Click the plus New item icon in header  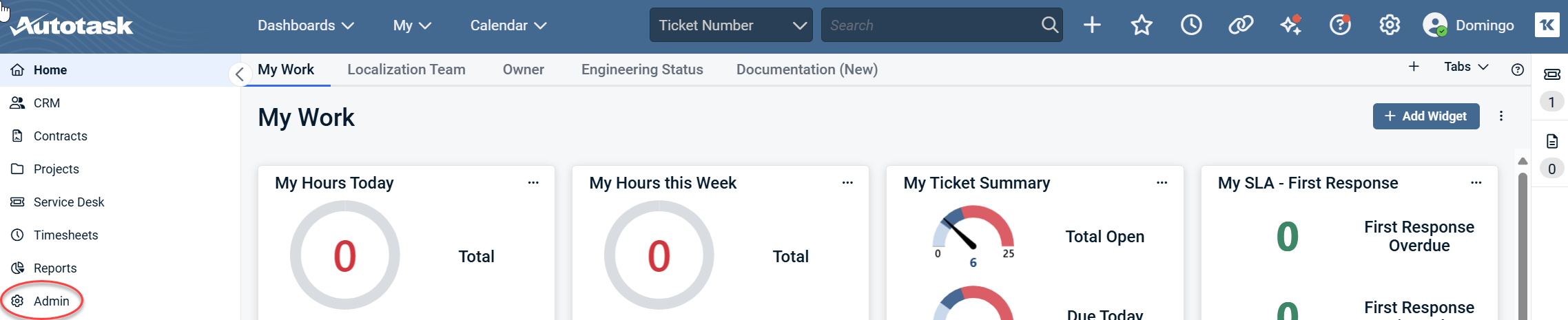1092,25
